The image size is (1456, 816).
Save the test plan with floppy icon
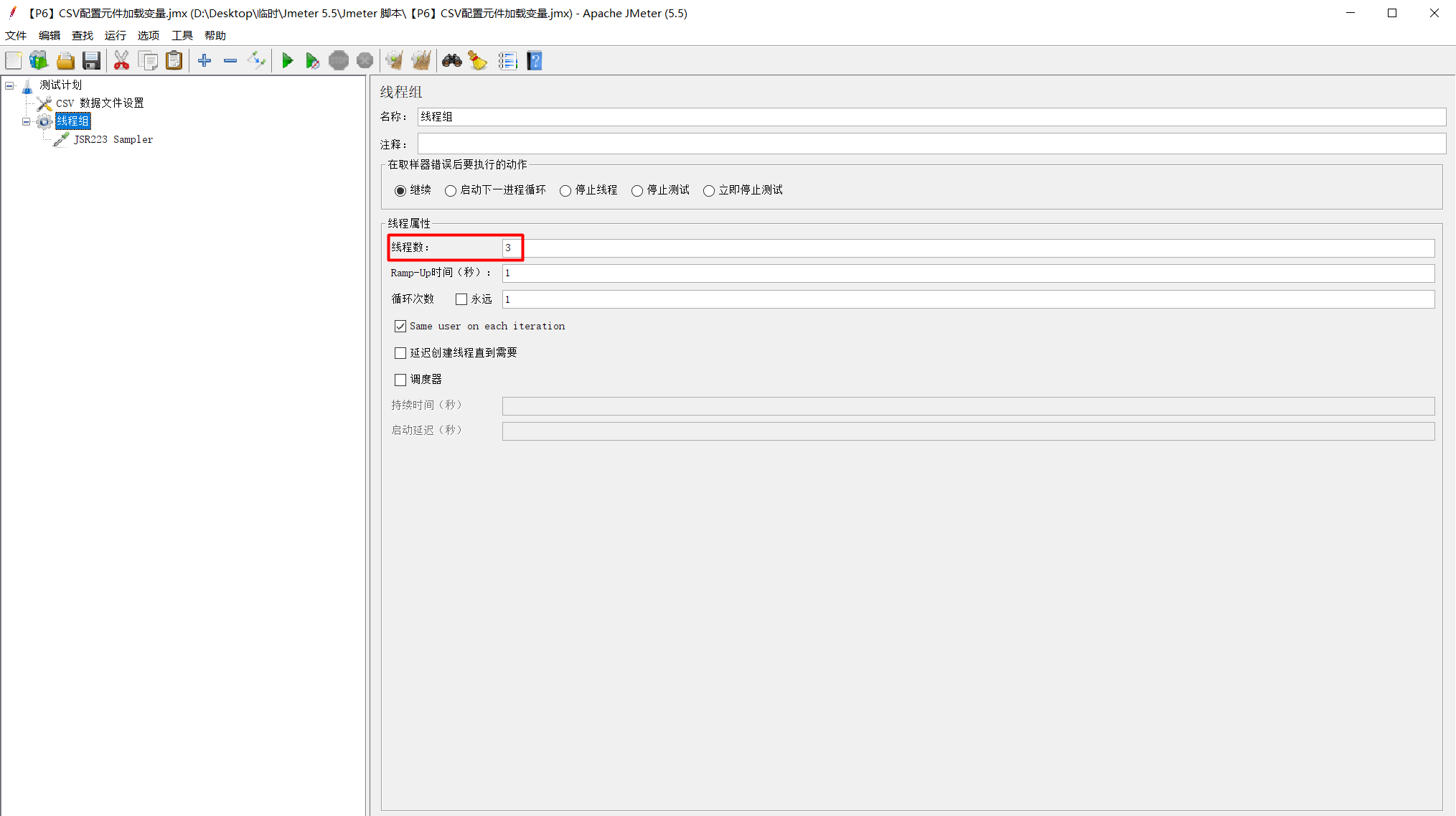91,61
